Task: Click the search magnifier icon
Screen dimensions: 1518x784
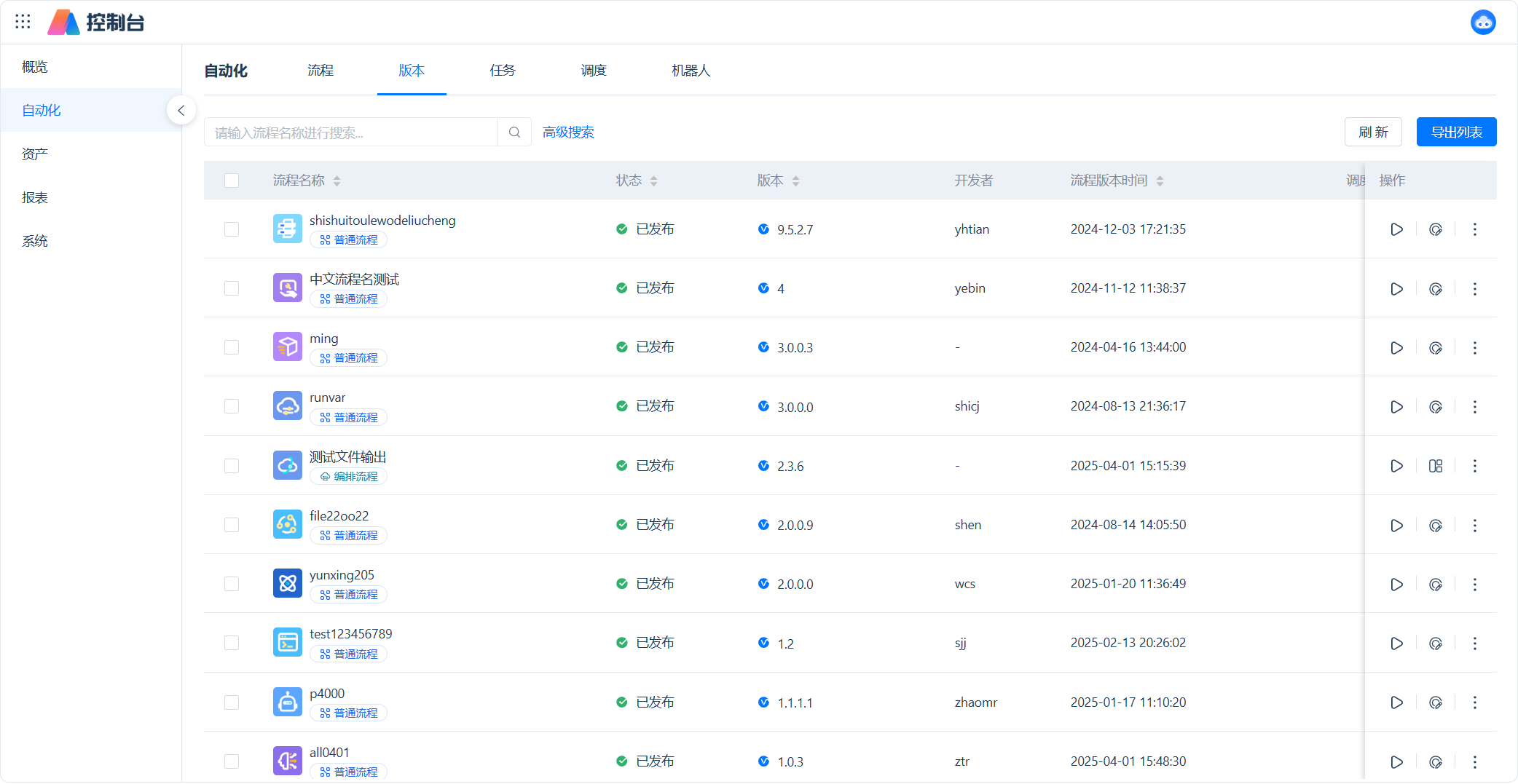Action: (514, 132)
